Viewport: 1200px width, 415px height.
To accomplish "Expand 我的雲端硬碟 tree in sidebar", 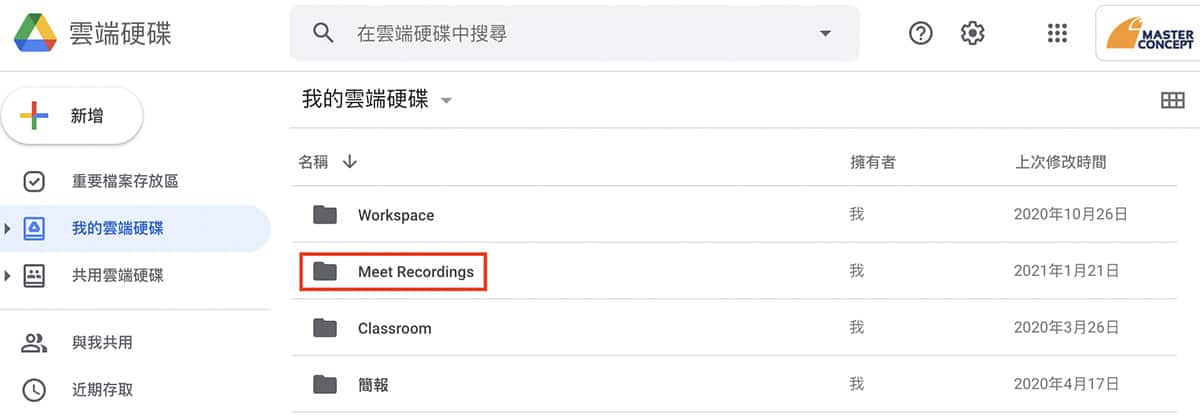I will [8, 229].
